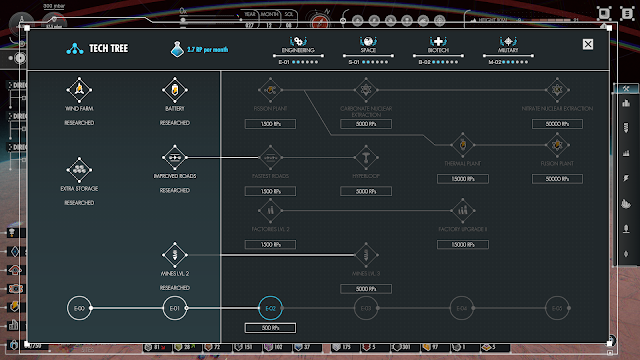Click the Researched label under Mines Lvl 2
The width and height of the screenshot is (640, 360).
[175, 288]
